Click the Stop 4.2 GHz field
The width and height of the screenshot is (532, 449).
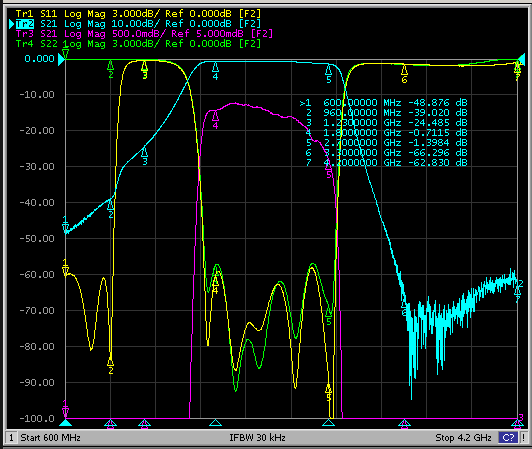463,437
